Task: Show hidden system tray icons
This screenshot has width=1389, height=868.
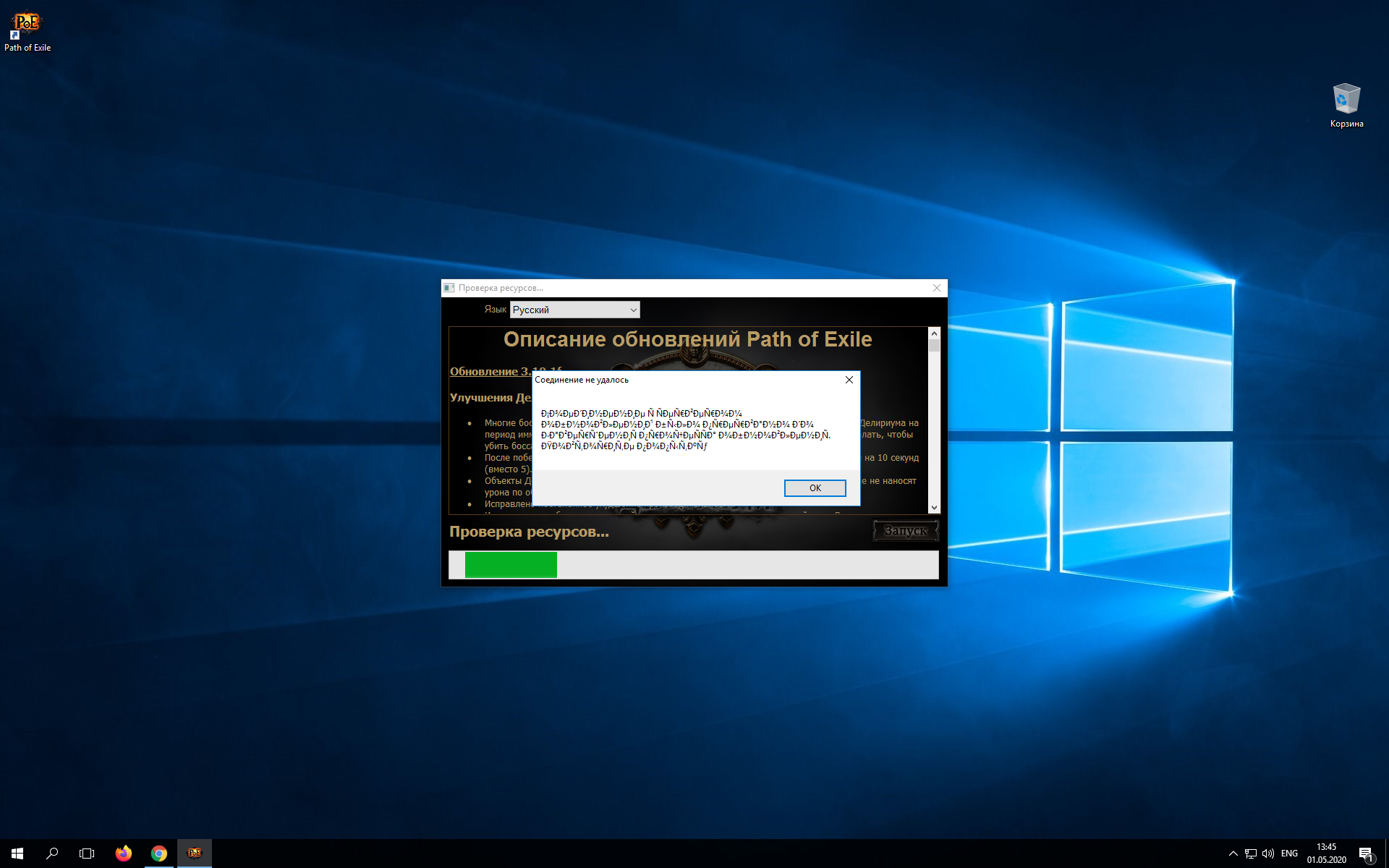Action: tap(1233, 854)
